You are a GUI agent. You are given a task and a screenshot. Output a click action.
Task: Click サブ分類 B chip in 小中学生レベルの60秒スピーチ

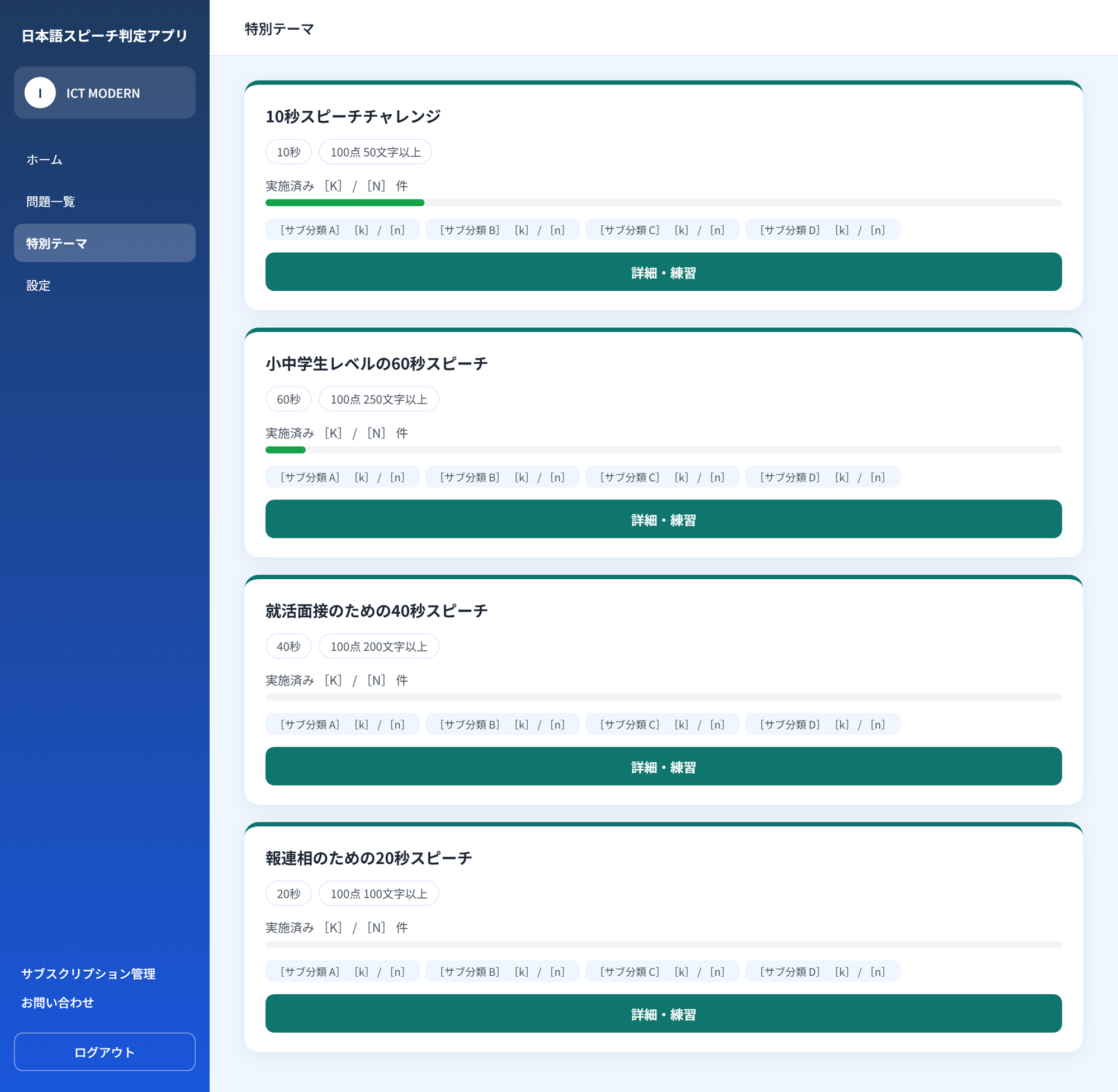(502, 477)
